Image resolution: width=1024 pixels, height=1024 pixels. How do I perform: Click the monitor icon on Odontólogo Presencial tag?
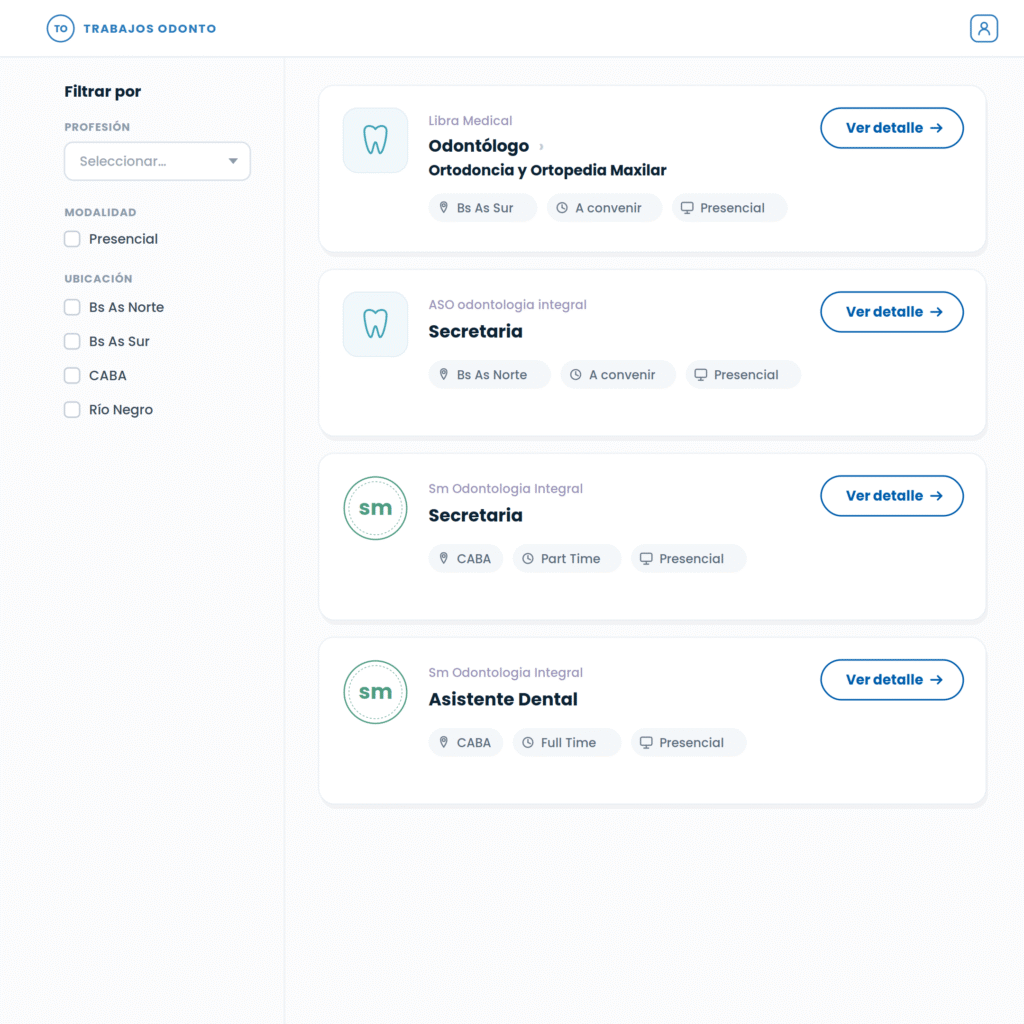(x=687, y=208)
